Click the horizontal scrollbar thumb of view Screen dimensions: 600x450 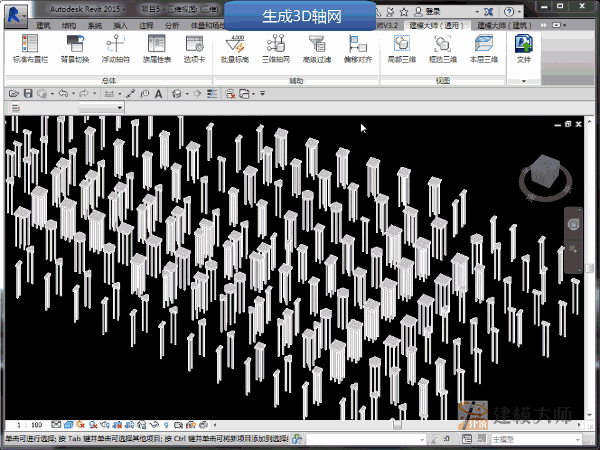pos(397,425)
